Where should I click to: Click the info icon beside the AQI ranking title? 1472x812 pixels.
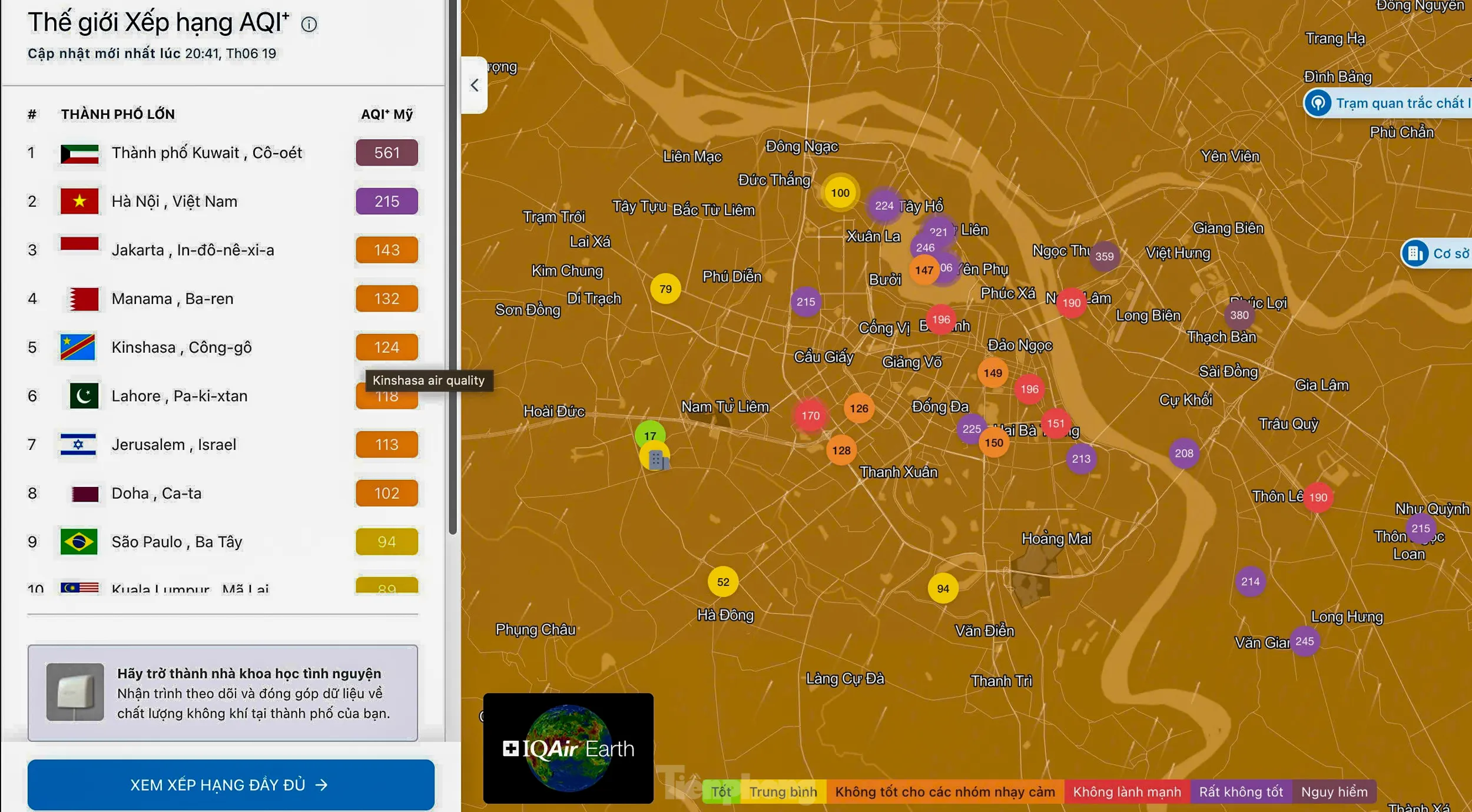point(309,24)
